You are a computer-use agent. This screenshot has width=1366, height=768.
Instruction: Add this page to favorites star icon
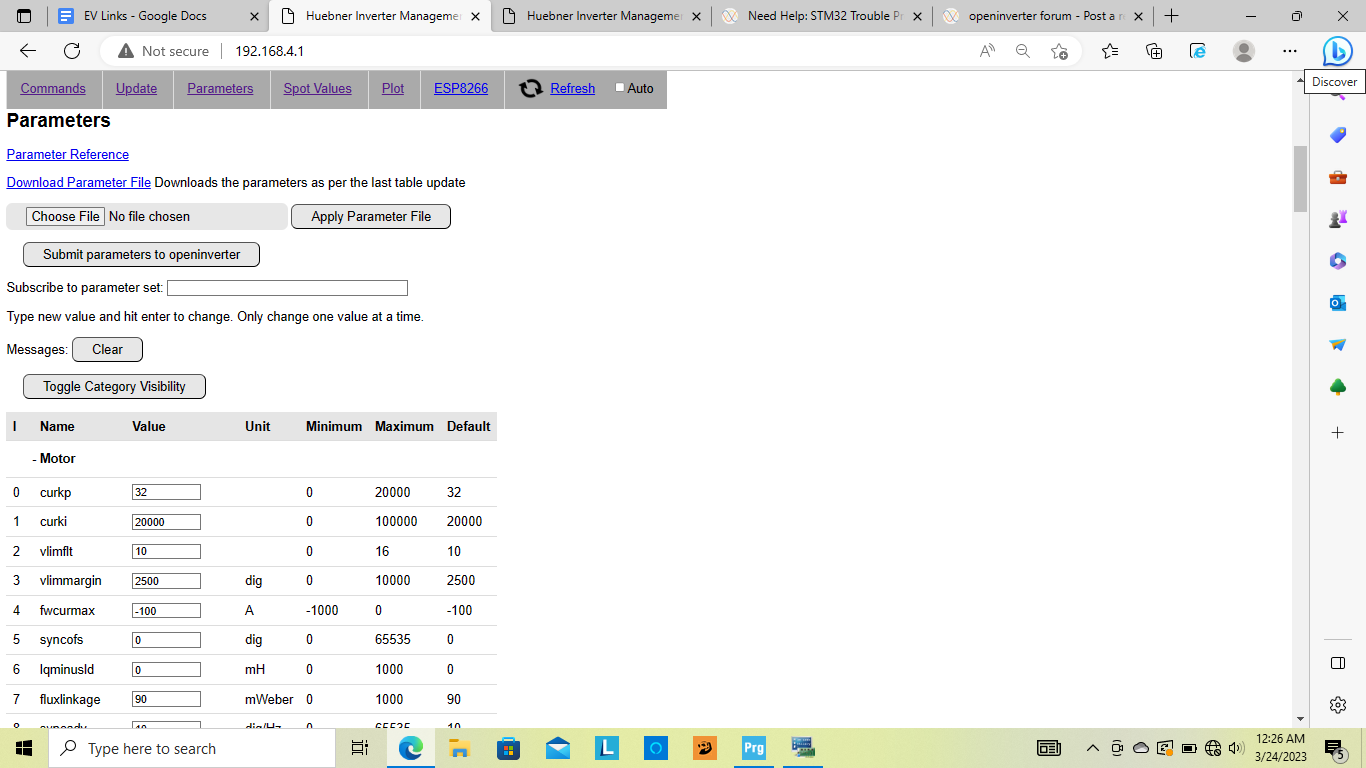pos(1059,51)
